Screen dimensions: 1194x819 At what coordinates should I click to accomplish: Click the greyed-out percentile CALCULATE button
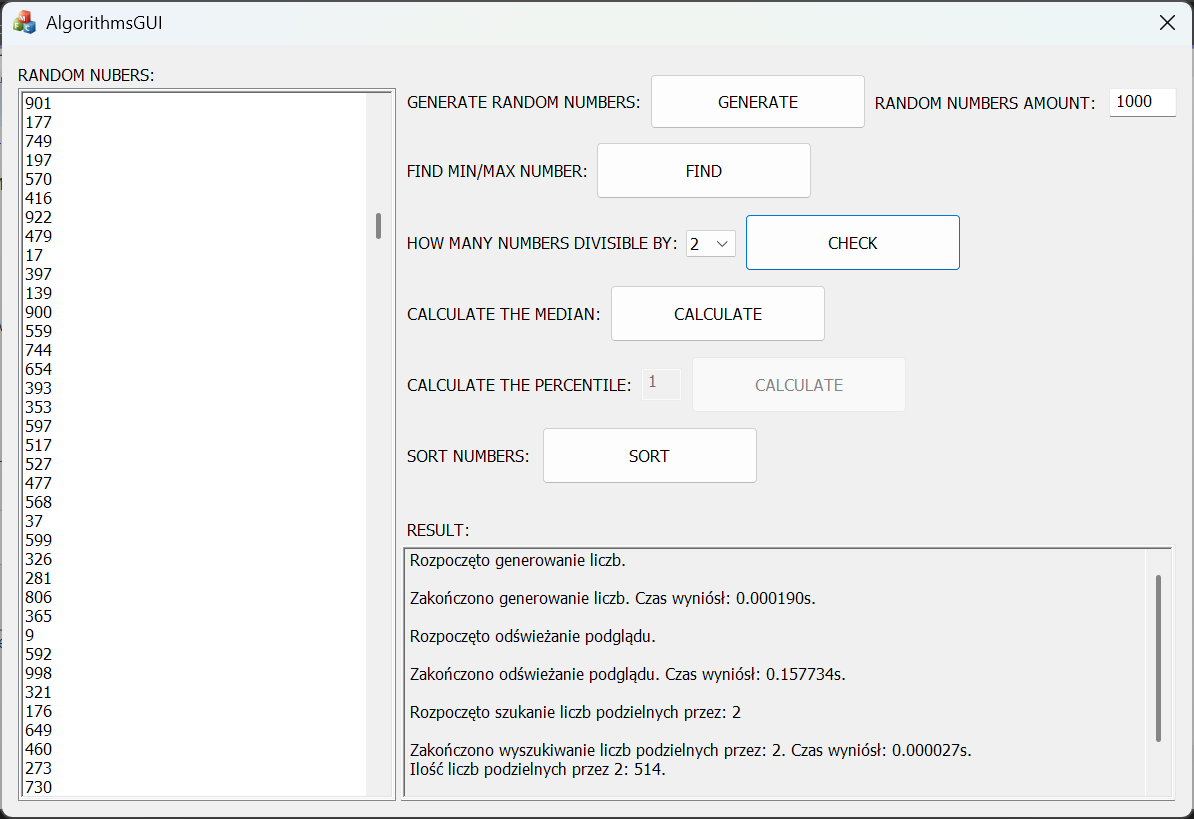798,385
